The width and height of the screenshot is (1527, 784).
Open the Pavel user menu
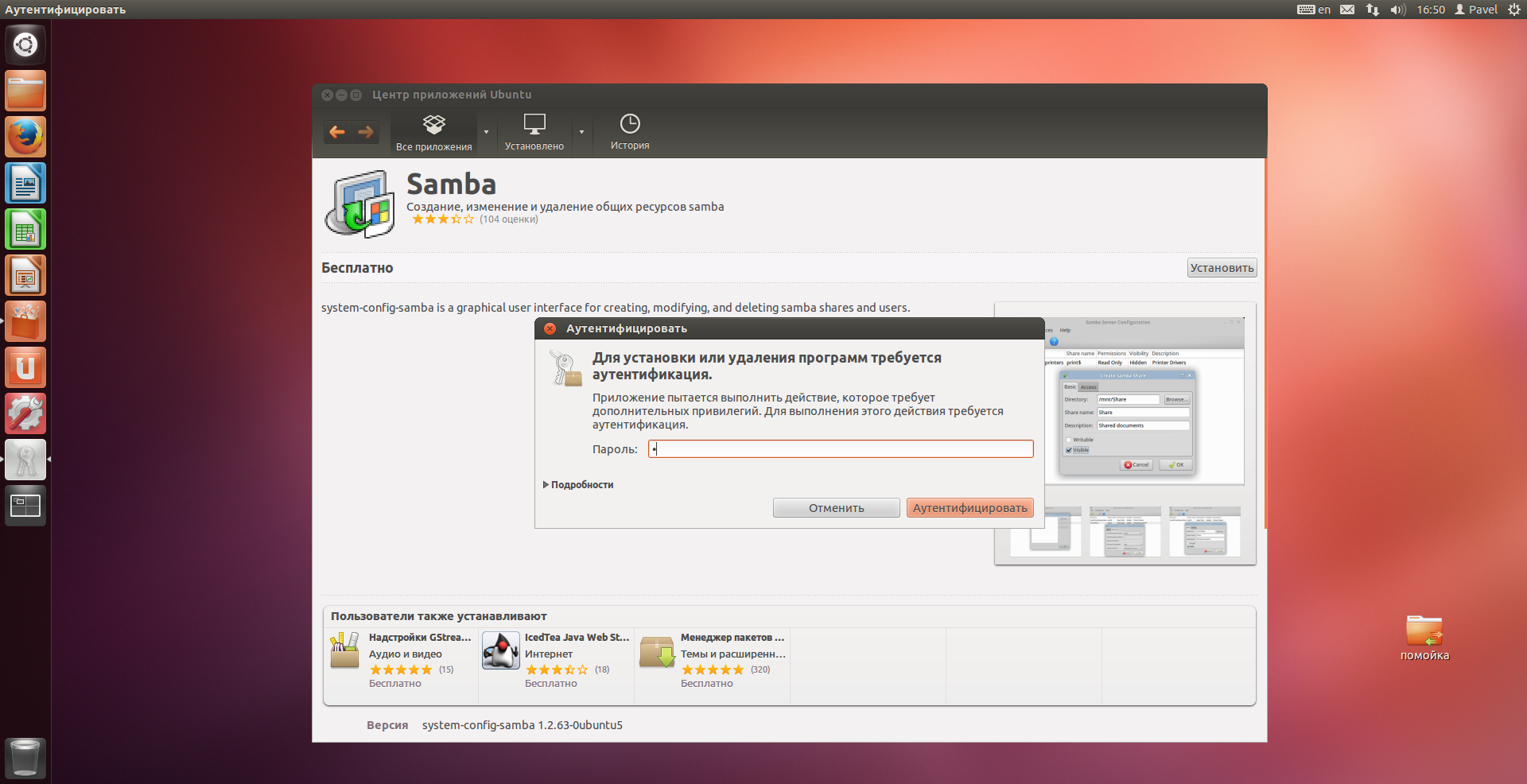pos(1476,10)
